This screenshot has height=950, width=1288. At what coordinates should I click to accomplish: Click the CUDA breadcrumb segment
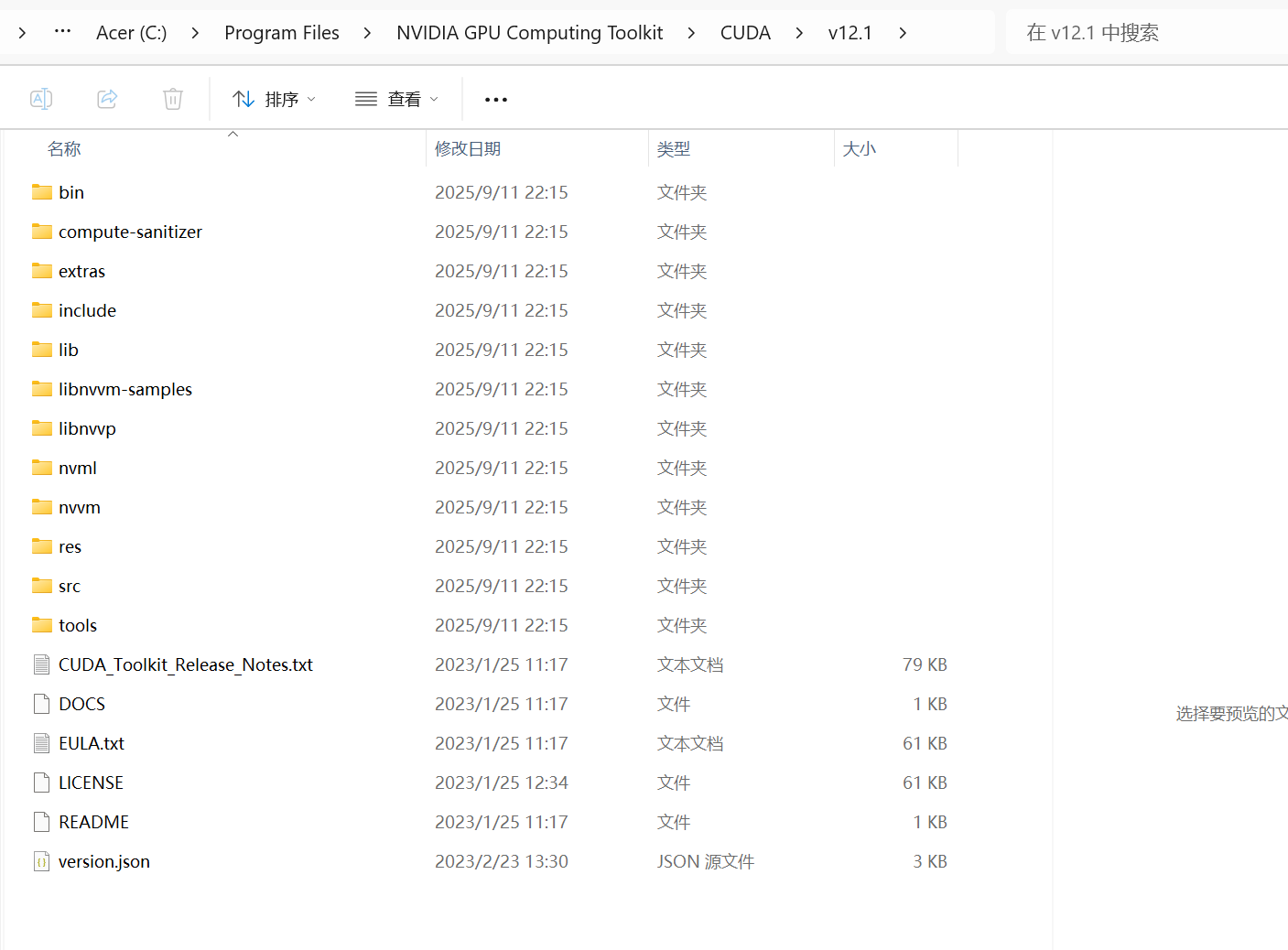point(745,33)
